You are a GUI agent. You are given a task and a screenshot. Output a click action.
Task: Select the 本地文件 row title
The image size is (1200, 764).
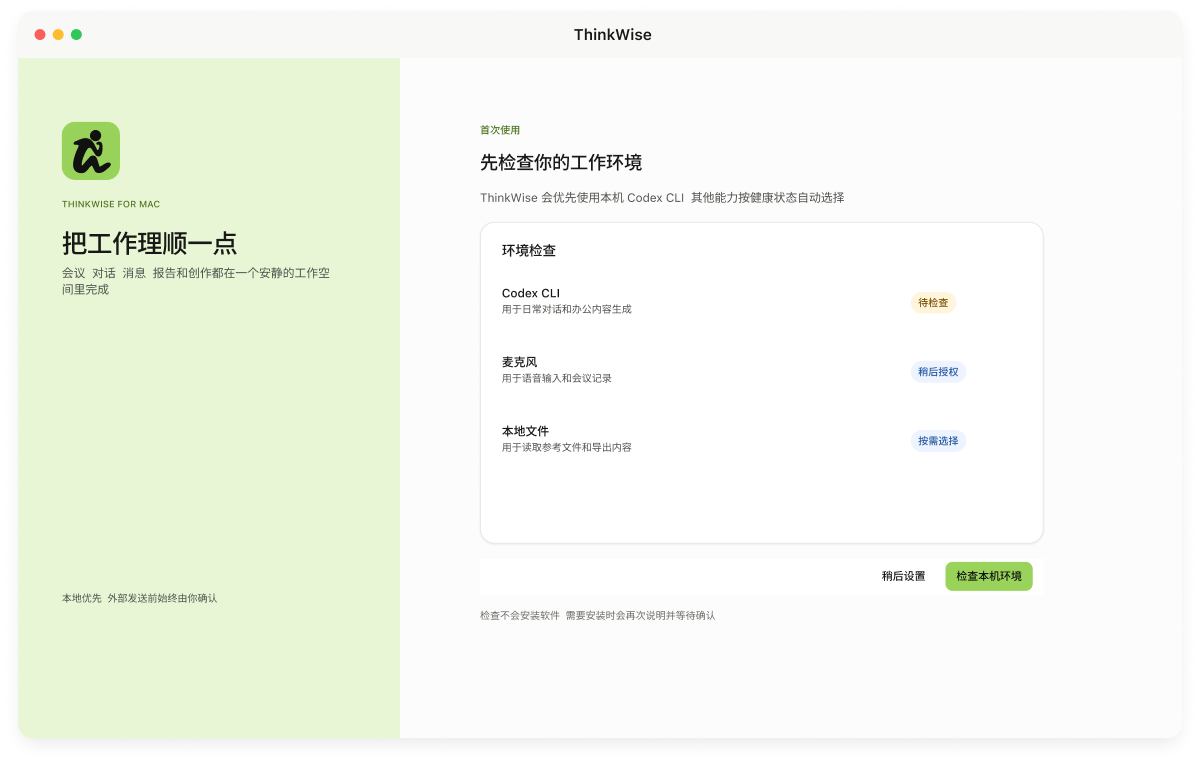(x=526, y=431)
